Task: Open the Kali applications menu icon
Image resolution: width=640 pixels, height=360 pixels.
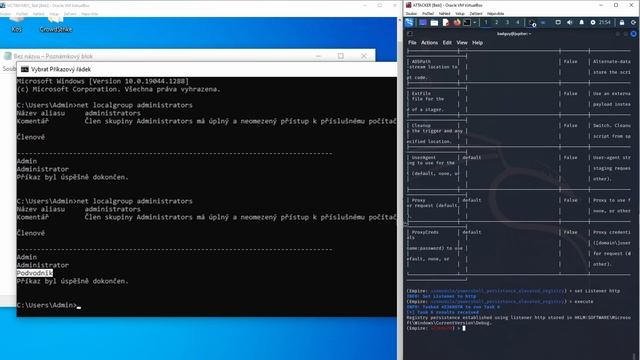Action: (409, 23)
